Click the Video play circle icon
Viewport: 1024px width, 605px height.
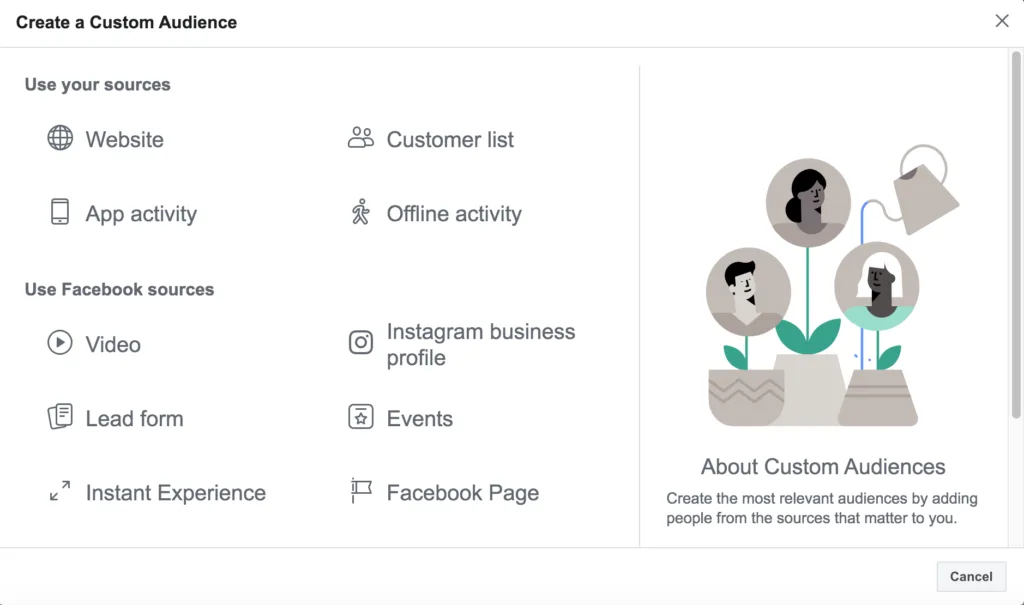coord(60,342)
